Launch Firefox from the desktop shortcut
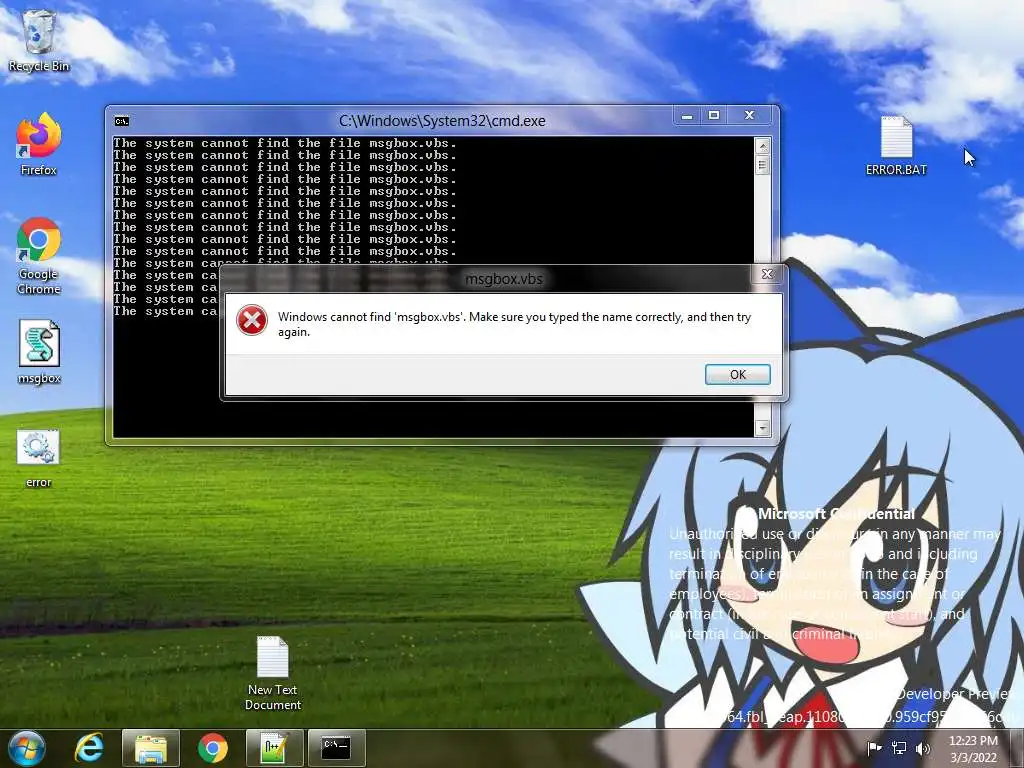The image size is (1024, 768). [39, 145]
